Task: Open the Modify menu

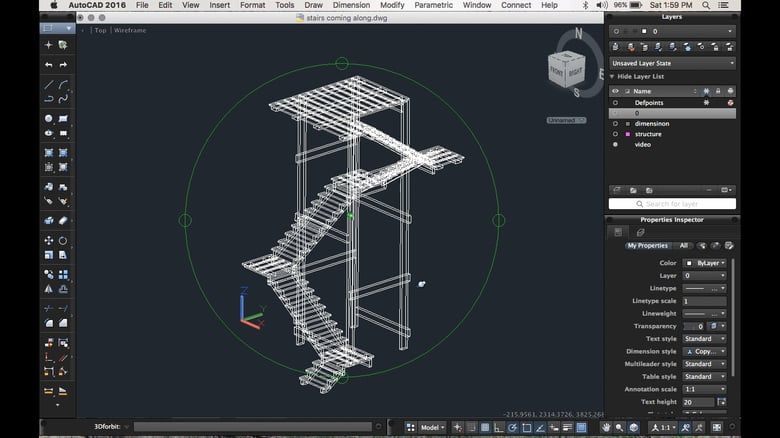Action: click(x=392, y=5)
